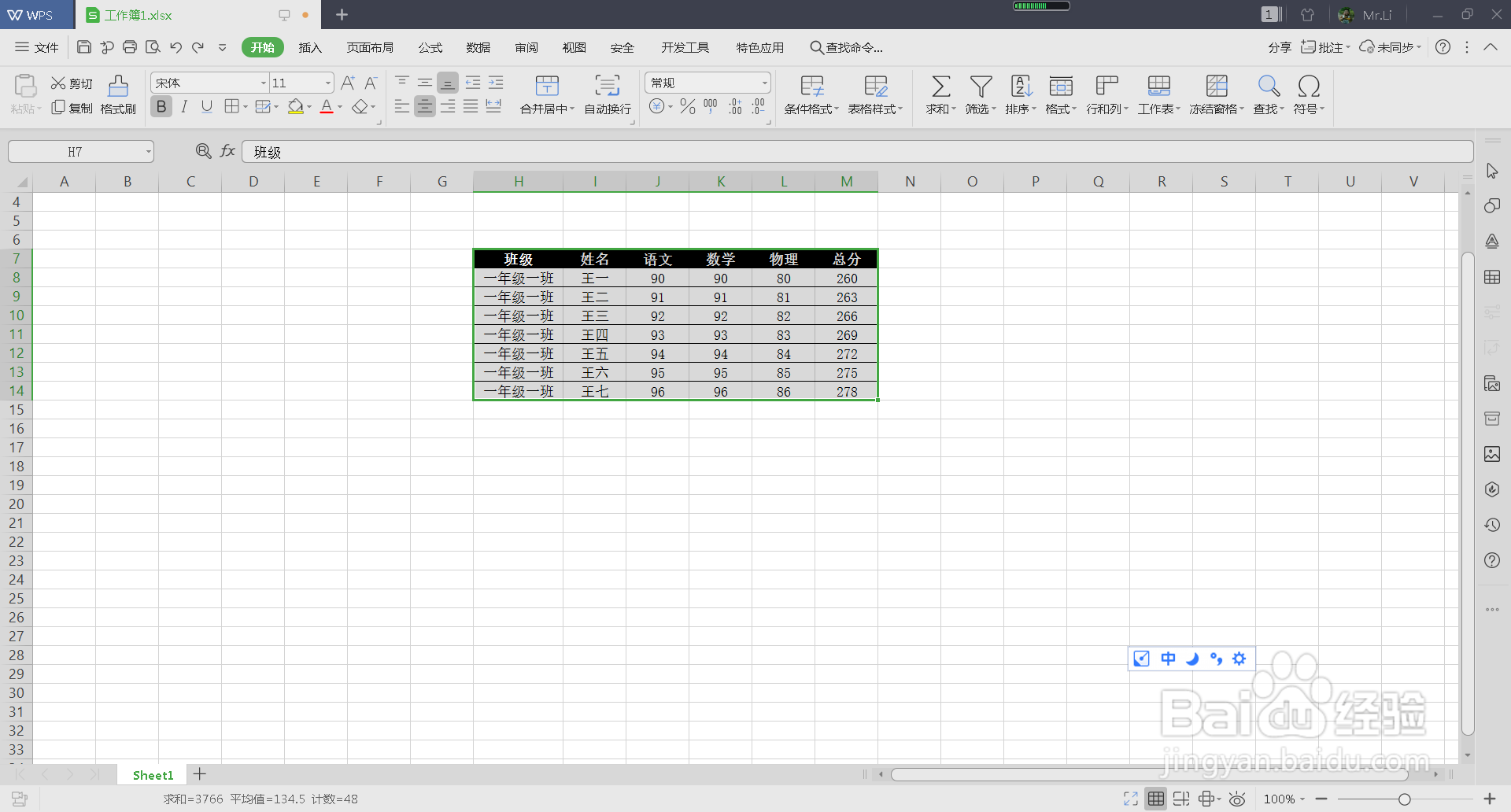This screenshot has width=1511, height=812.
Task: Click the fullscreen icon in status bar
Action: (1131, 799)
